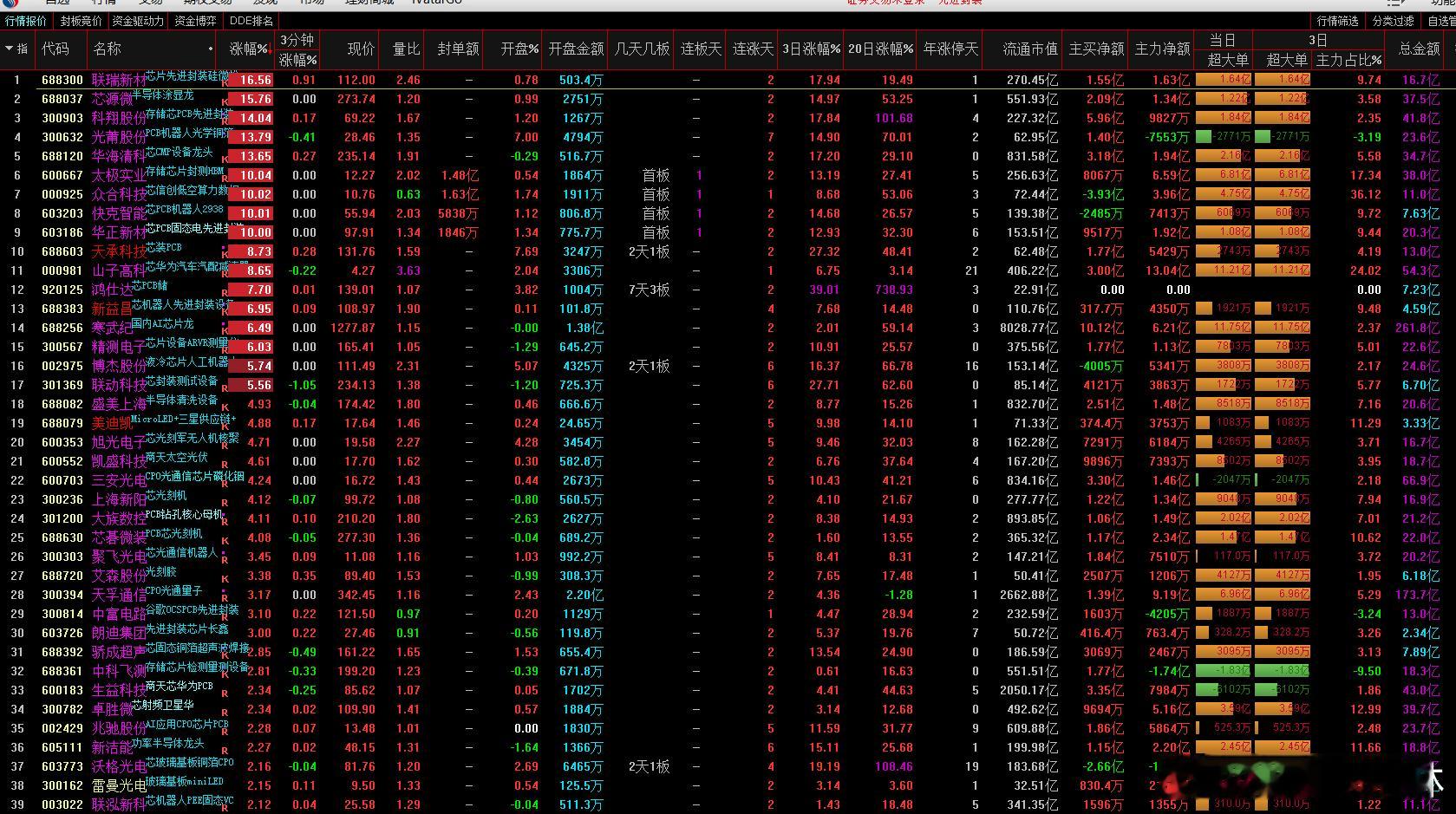
Task: Select stock name 联瑞新材
Action: click(x=118, y=80)
